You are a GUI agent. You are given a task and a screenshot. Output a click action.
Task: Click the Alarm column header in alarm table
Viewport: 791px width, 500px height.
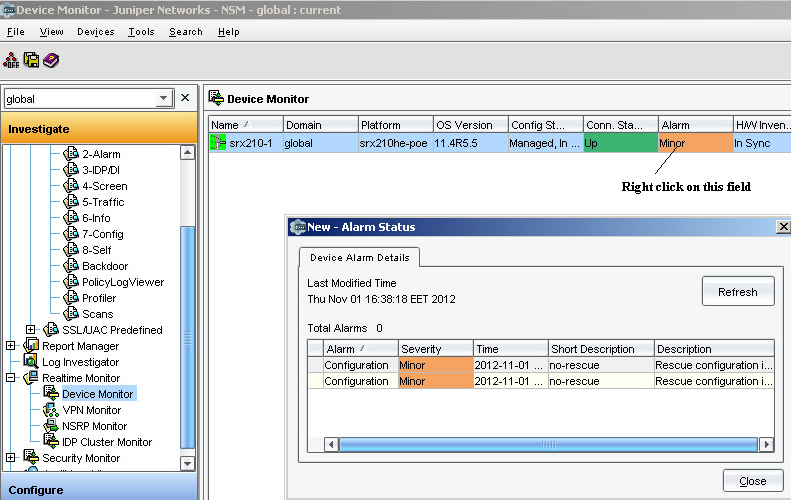(x=360, y=349)
